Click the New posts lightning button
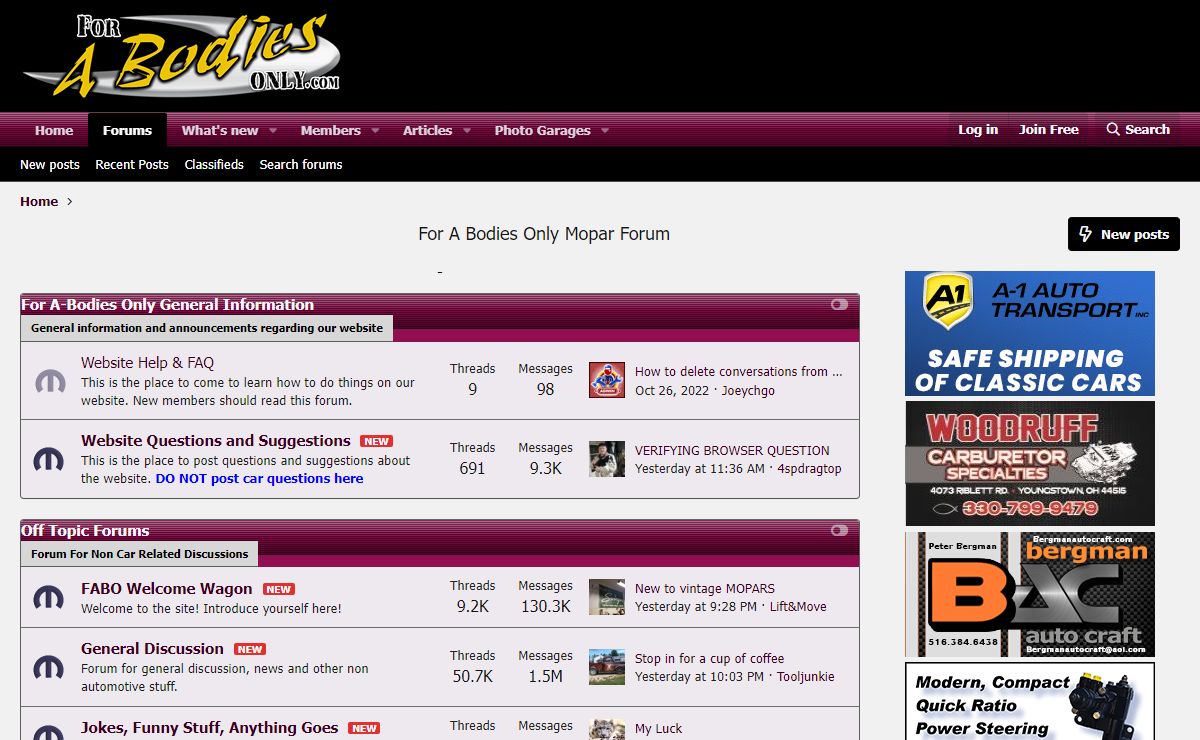The width and height of the screenshot is (1200, 740). [x=1124, y=234]
